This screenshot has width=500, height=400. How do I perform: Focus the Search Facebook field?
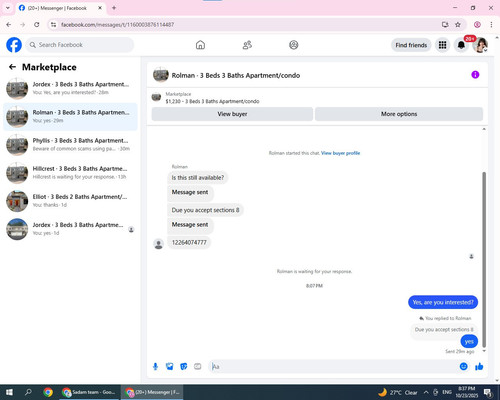pos(80,45)
